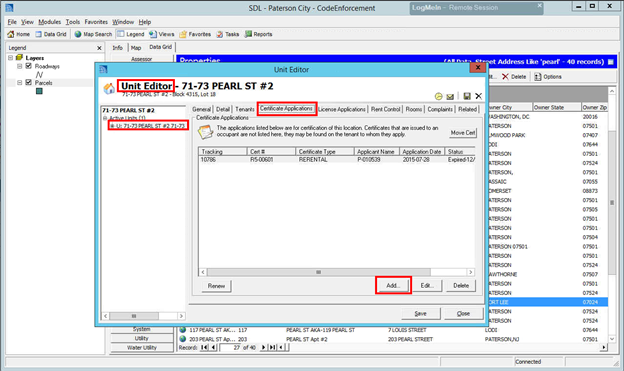Close the Legend panel
The height and width of the screenshot is (371, 624).
99,48
